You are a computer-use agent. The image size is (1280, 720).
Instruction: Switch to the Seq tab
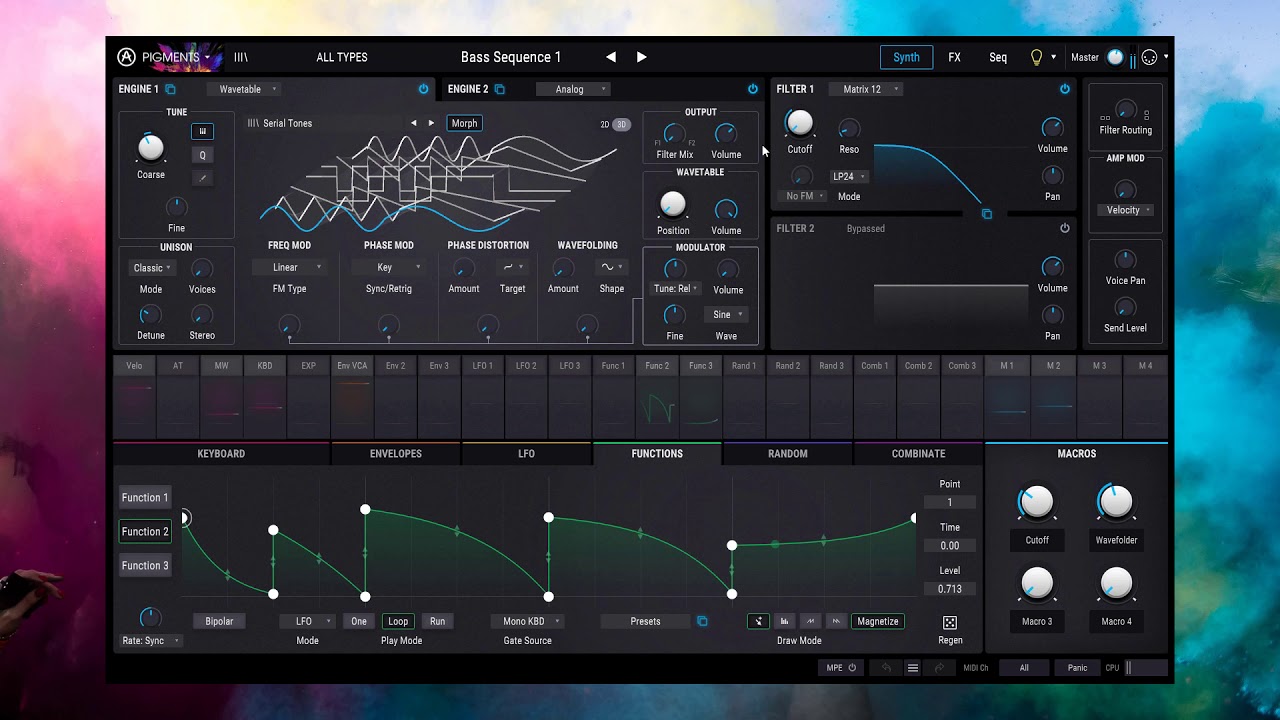coord(998,57)
